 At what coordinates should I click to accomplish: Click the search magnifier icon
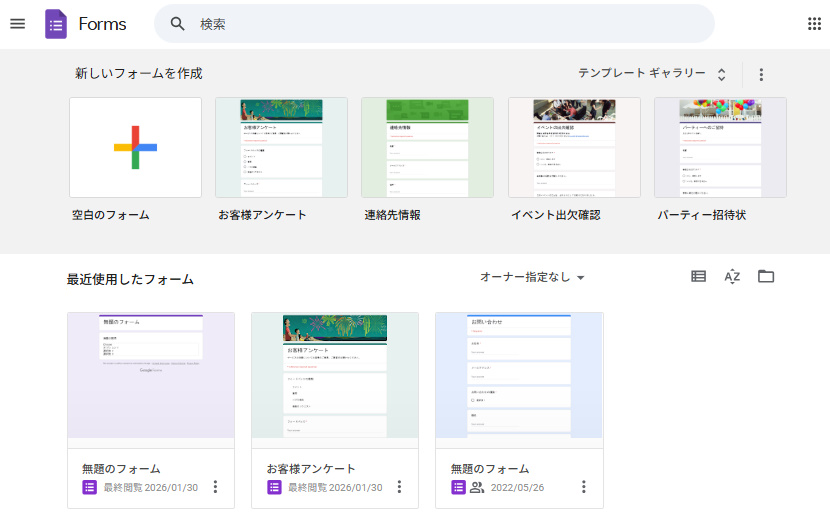178,24
